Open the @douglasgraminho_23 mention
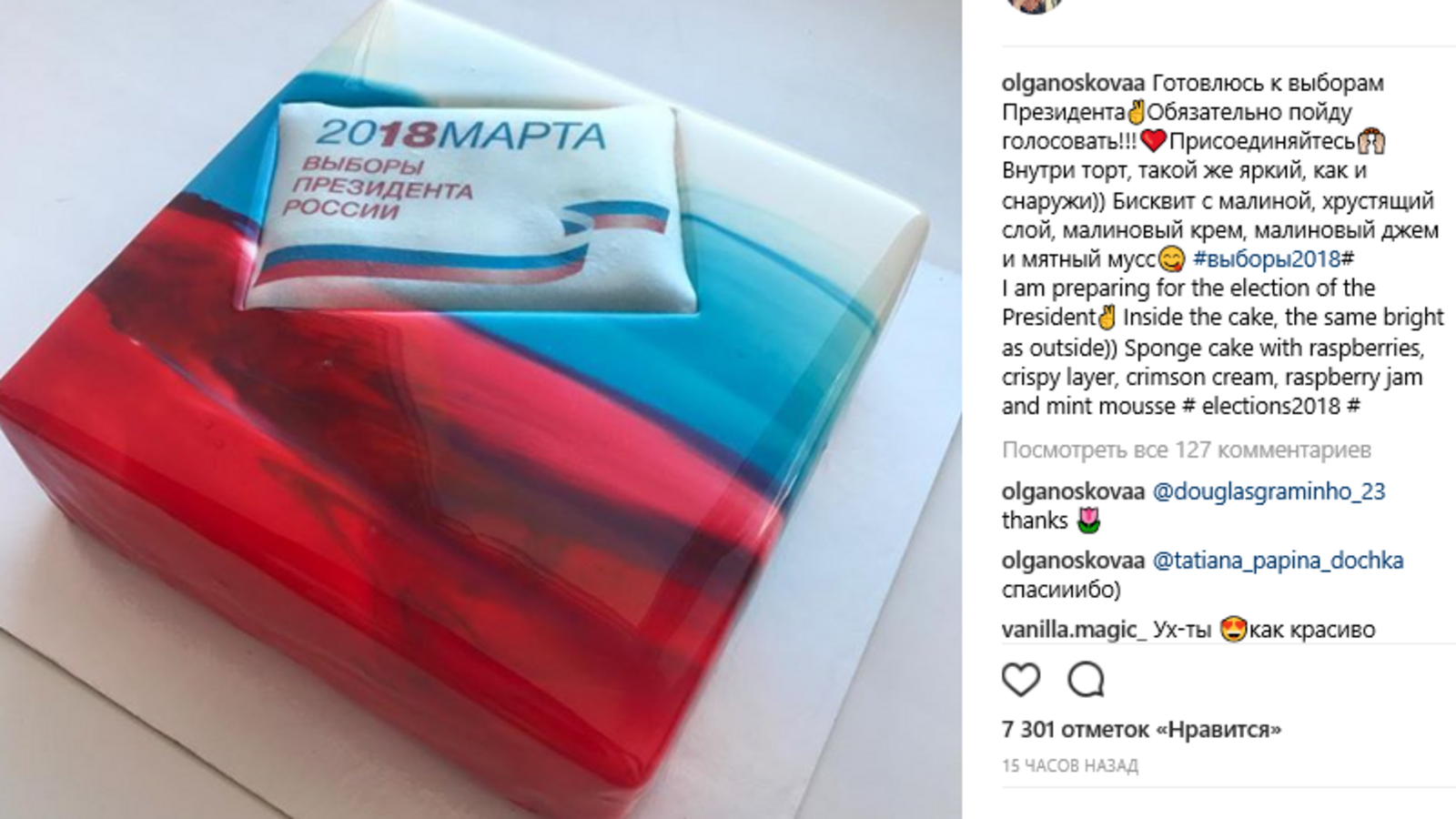The width and height of the screenshot is (1456, 819). 1269,492
